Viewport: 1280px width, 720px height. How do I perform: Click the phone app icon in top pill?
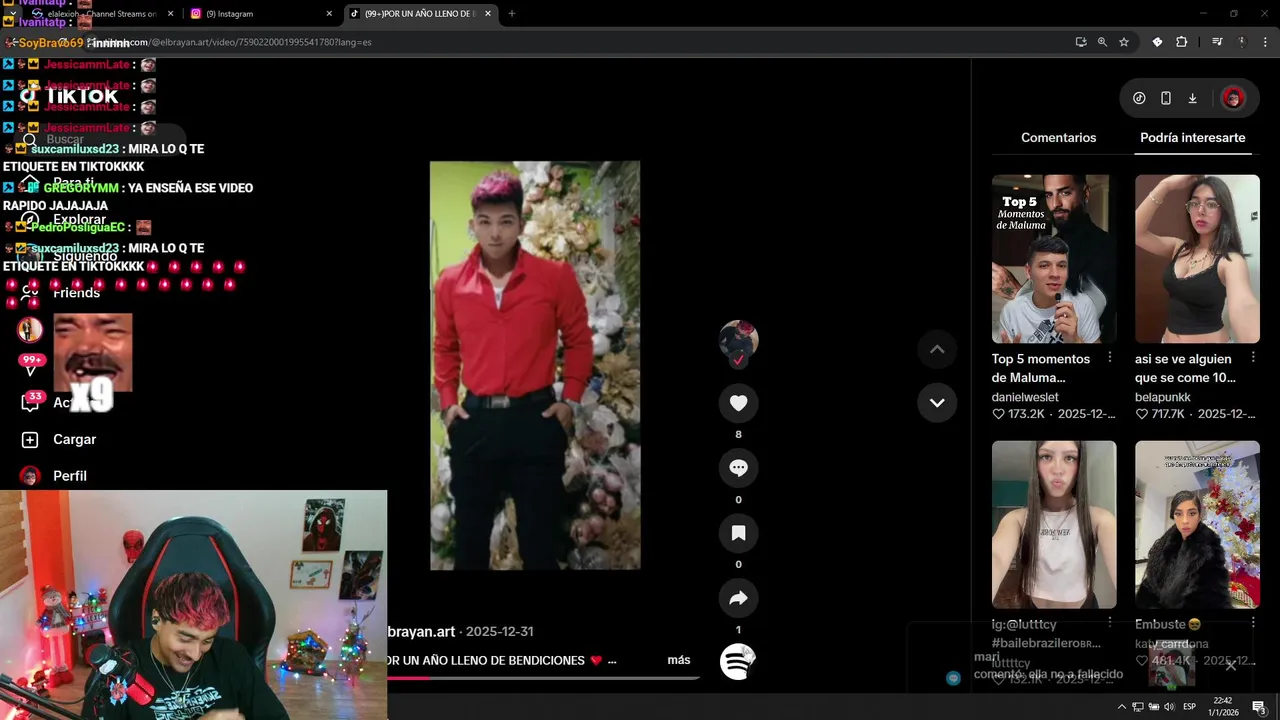[1166, 98]
